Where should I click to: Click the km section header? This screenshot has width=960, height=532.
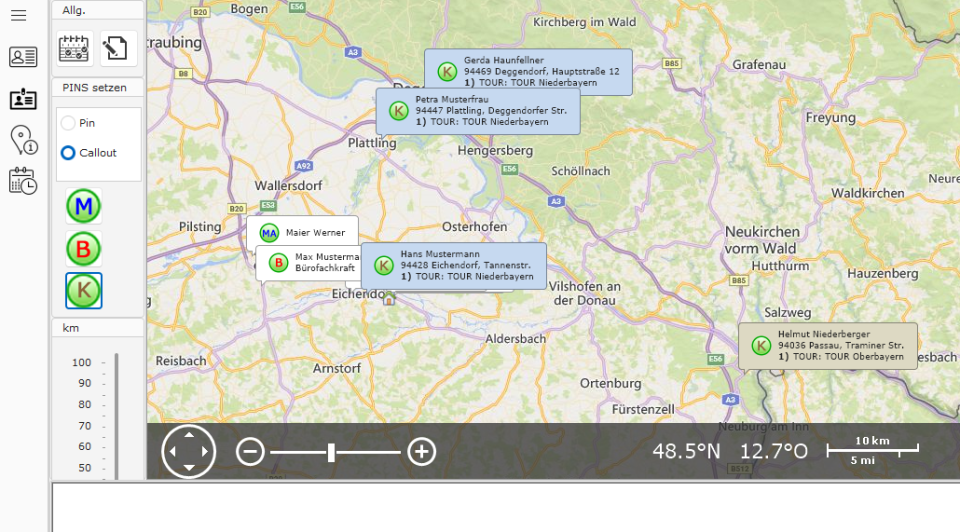[97, 328]
